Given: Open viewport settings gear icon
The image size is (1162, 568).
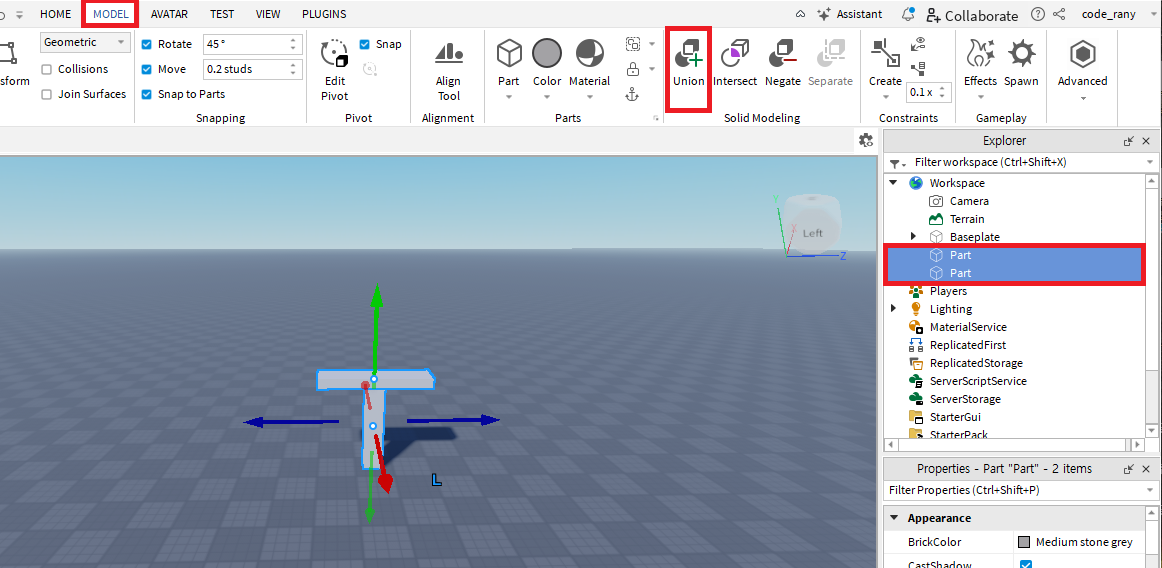Looking at the screenshot, I should click(x=865, y=140).
